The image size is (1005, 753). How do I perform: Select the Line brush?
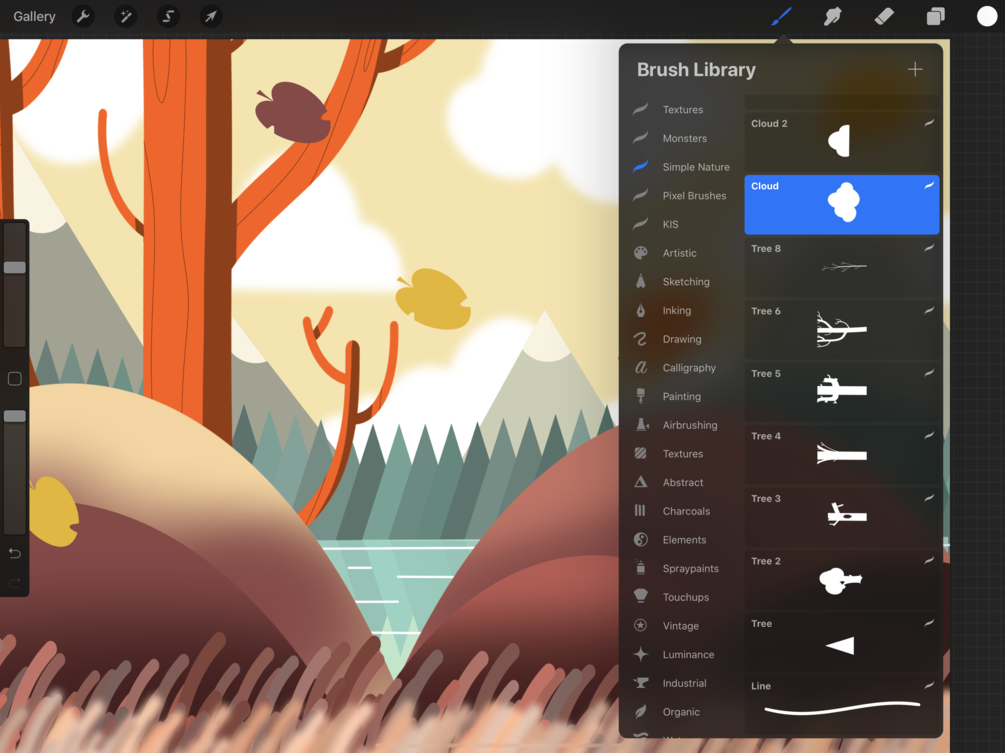click(842, 704)
